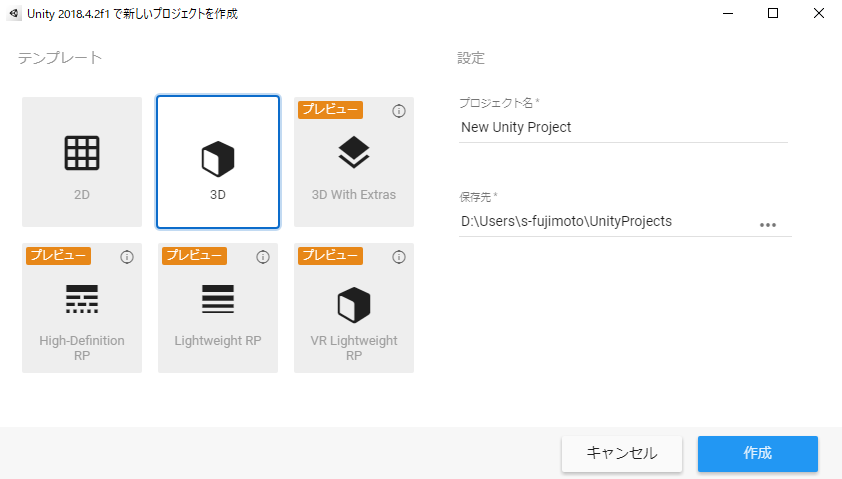Click the プロジェクト名 label
Image resolution: width=842 pixels, height=479 pixels.
[x=499, y=103]
